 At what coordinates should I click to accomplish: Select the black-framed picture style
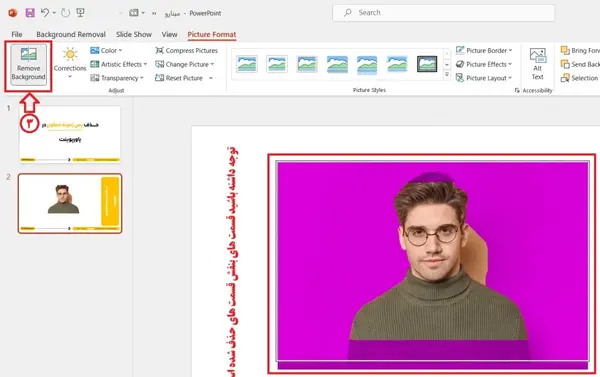(x=427, y=64)
